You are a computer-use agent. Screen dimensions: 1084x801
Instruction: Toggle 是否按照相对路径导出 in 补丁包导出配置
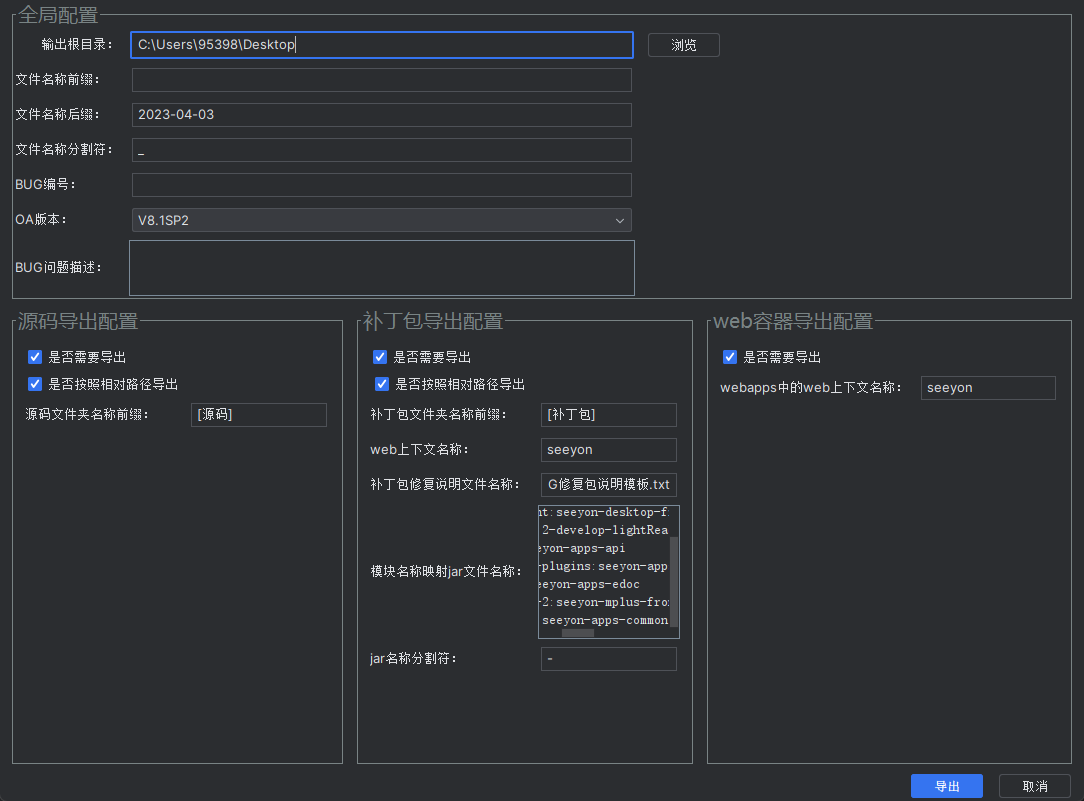point(382,384)
